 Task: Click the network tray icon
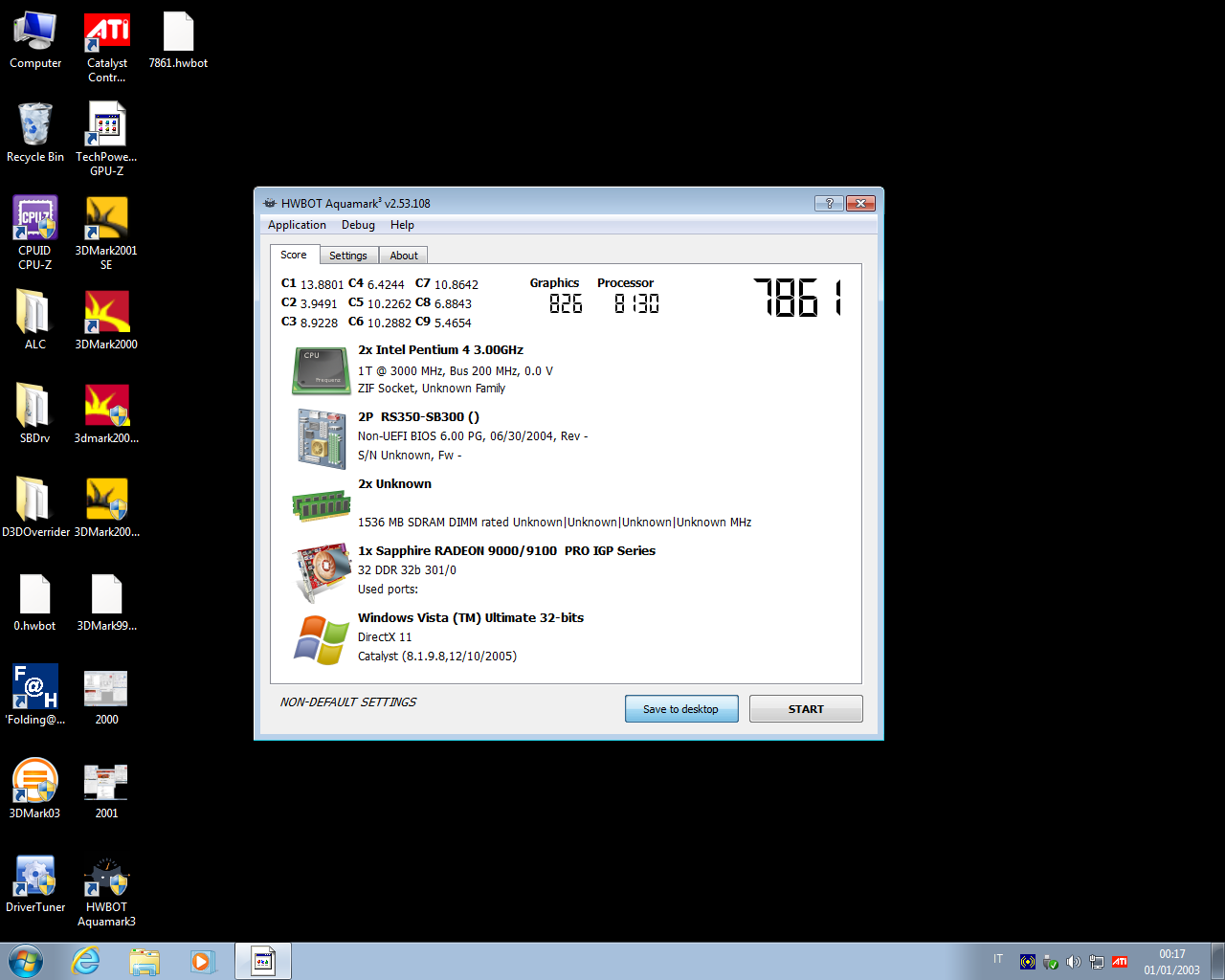pos(1097,962)
